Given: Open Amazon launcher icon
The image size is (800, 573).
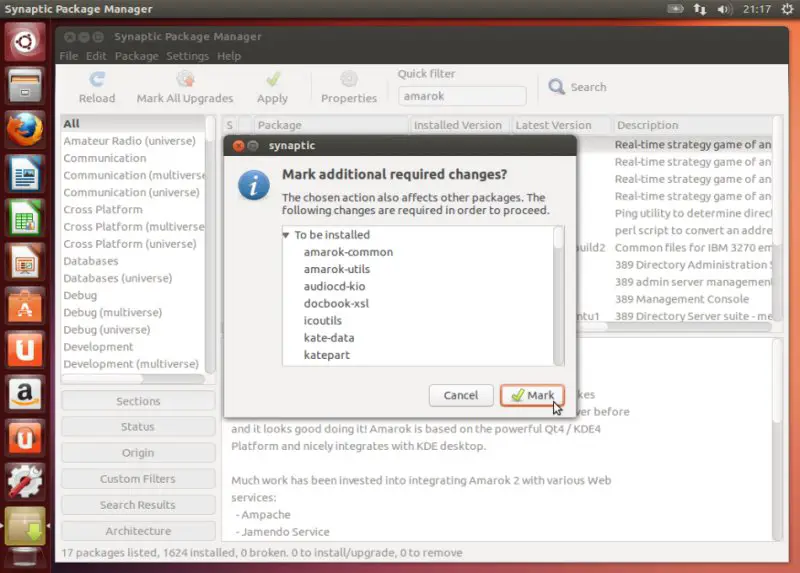Looking at the screenshot, I should click(x=24, y=394).
